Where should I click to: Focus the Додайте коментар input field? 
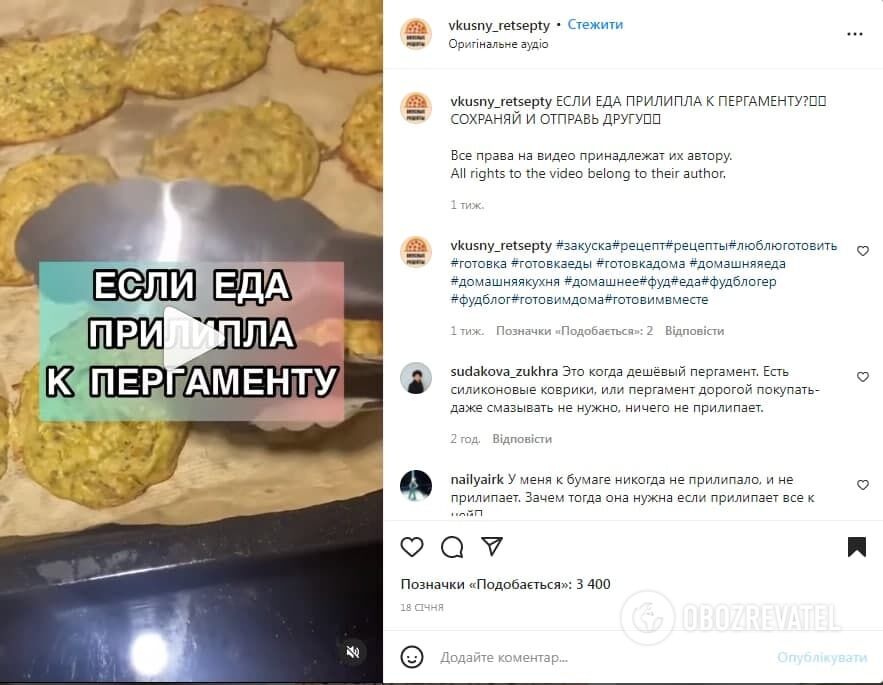coord(603,657)
